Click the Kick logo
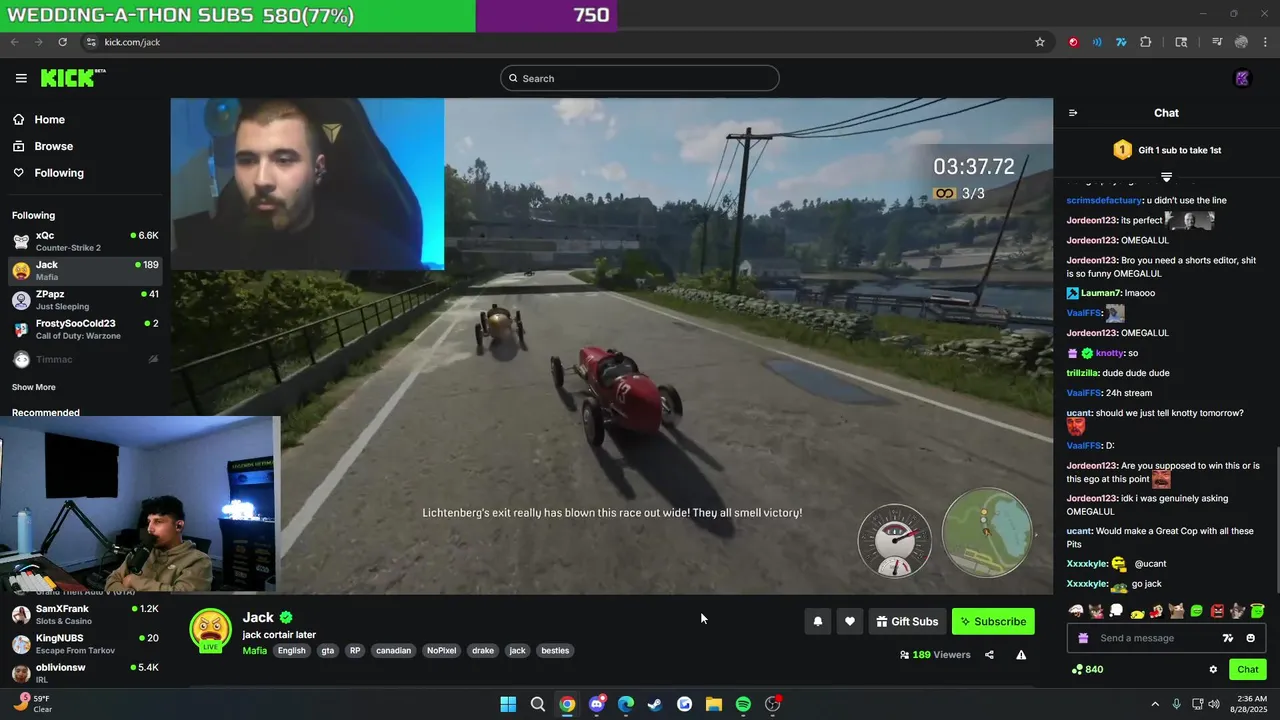This screenshot has height=720, width=1280. click(72, 78)
